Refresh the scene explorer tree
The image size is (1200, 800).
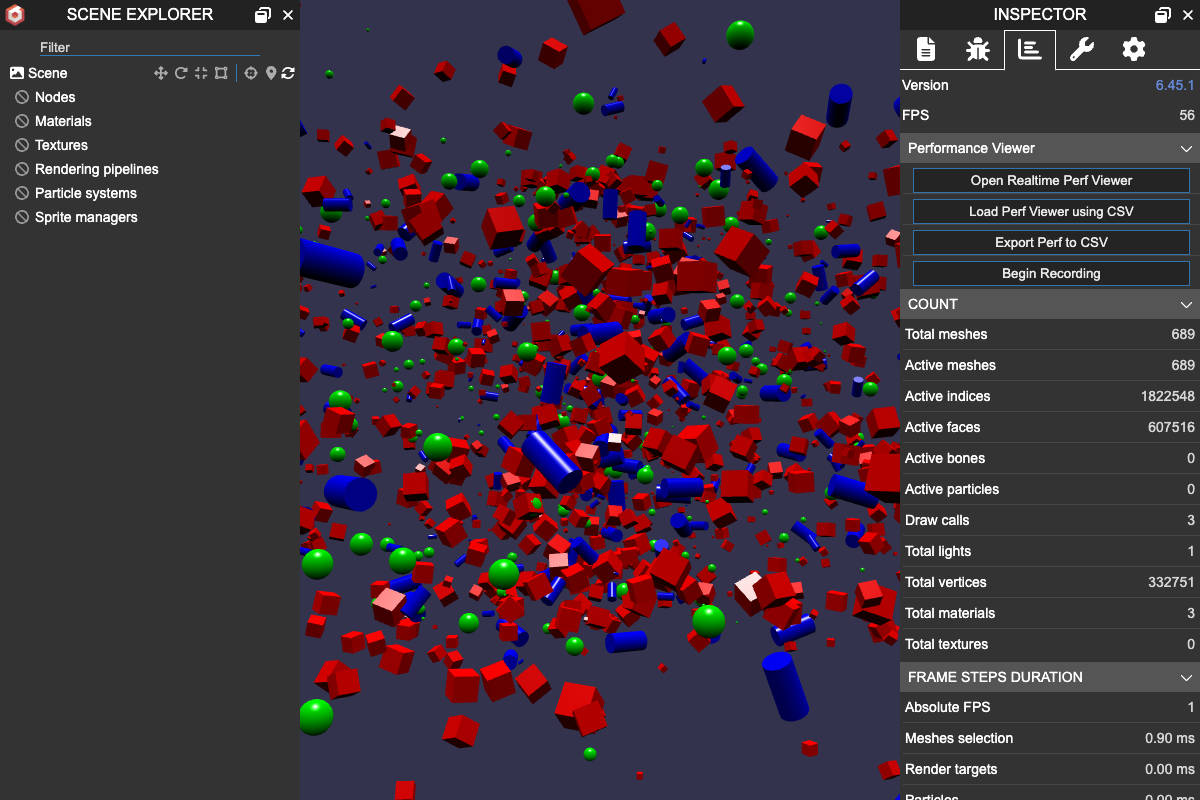coord(288,73)
